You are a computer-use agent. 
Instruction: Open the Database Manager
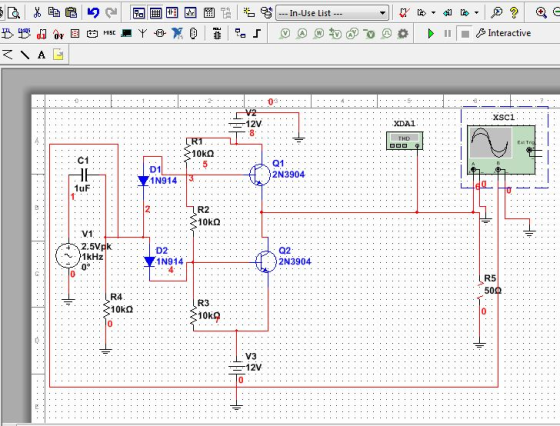(266, 13)
